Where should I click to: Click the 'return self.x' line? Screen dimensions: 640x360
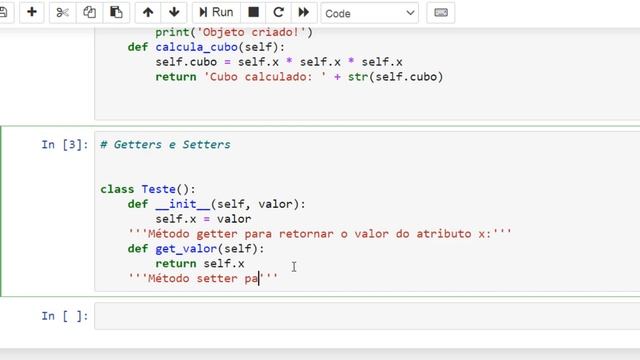pos(200,264)
